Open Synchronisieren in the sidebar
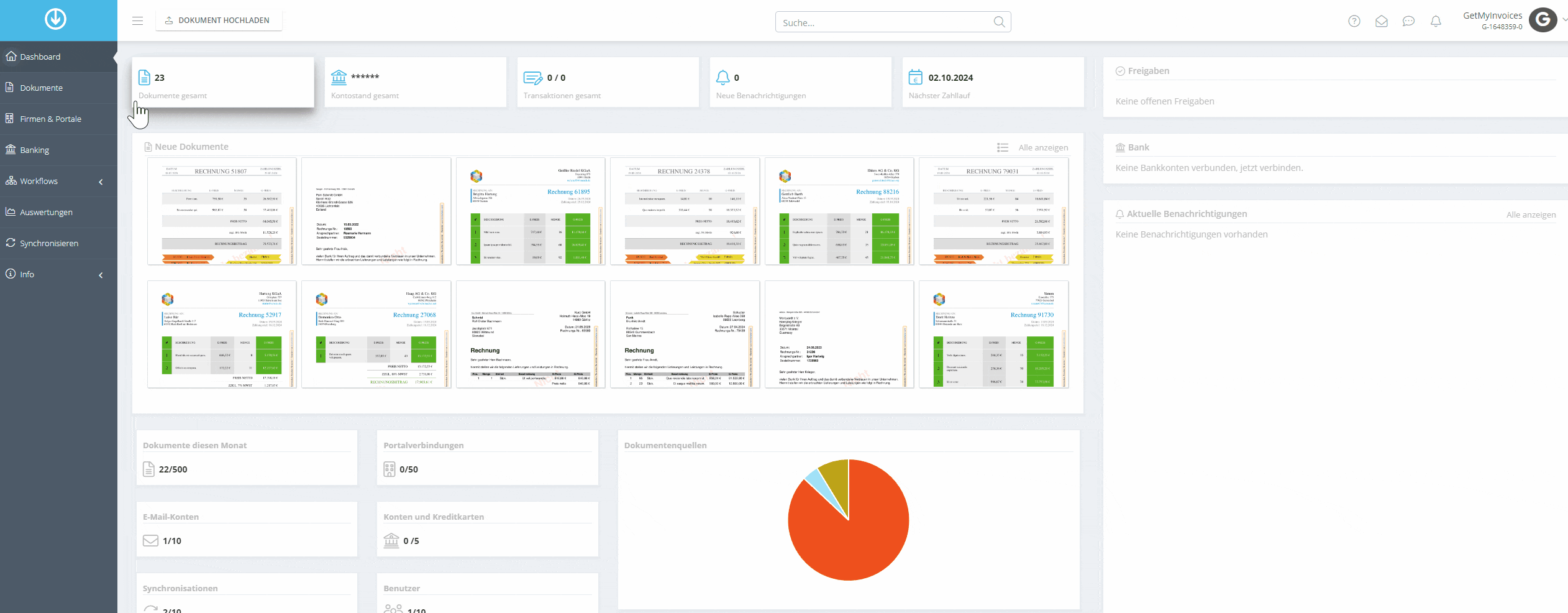The height and width of the screenshot is (613, 1568). [58, 243]
